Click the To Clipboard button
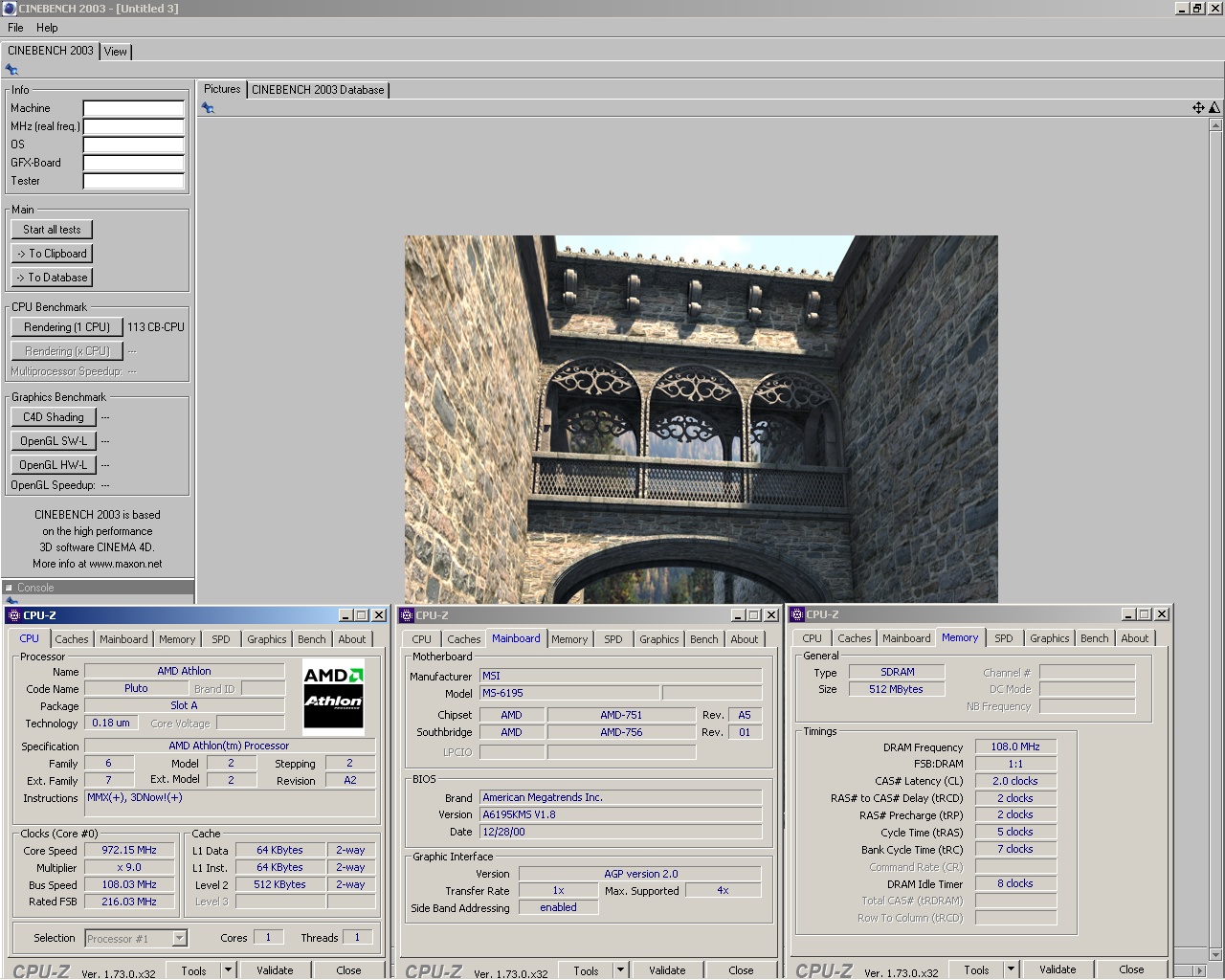 52,254
